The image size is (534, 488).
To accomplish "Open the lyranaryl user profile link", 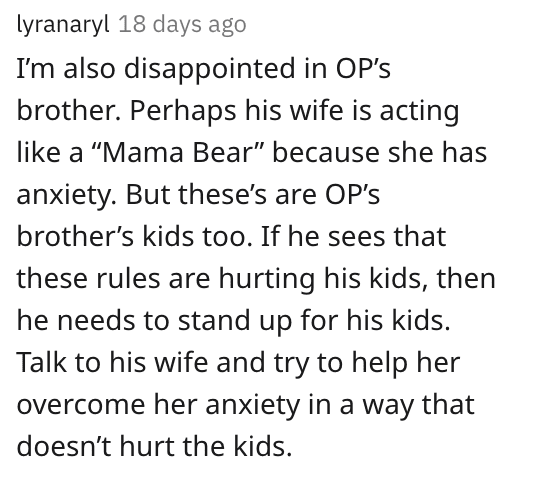I will [63, 25].
